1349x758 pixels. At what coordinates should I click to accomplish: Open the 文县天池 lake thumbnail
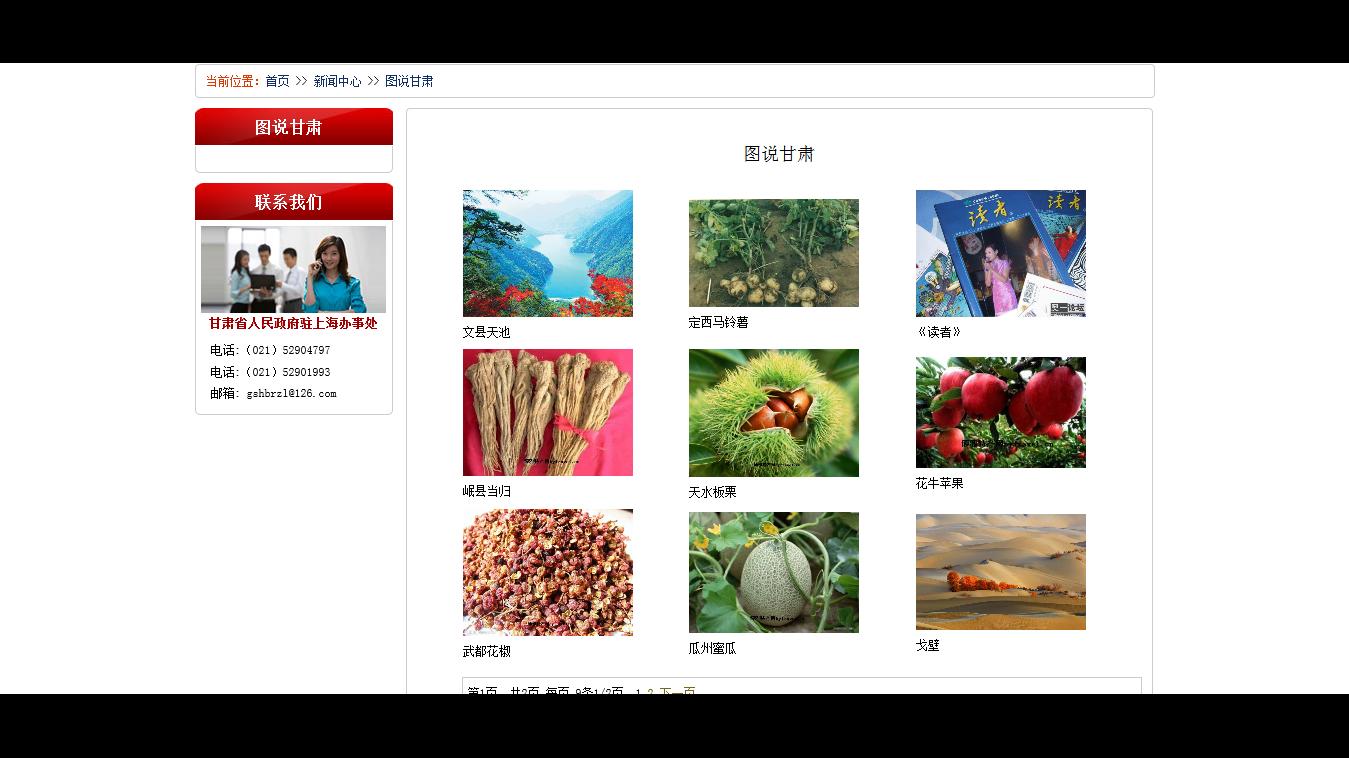548,253
